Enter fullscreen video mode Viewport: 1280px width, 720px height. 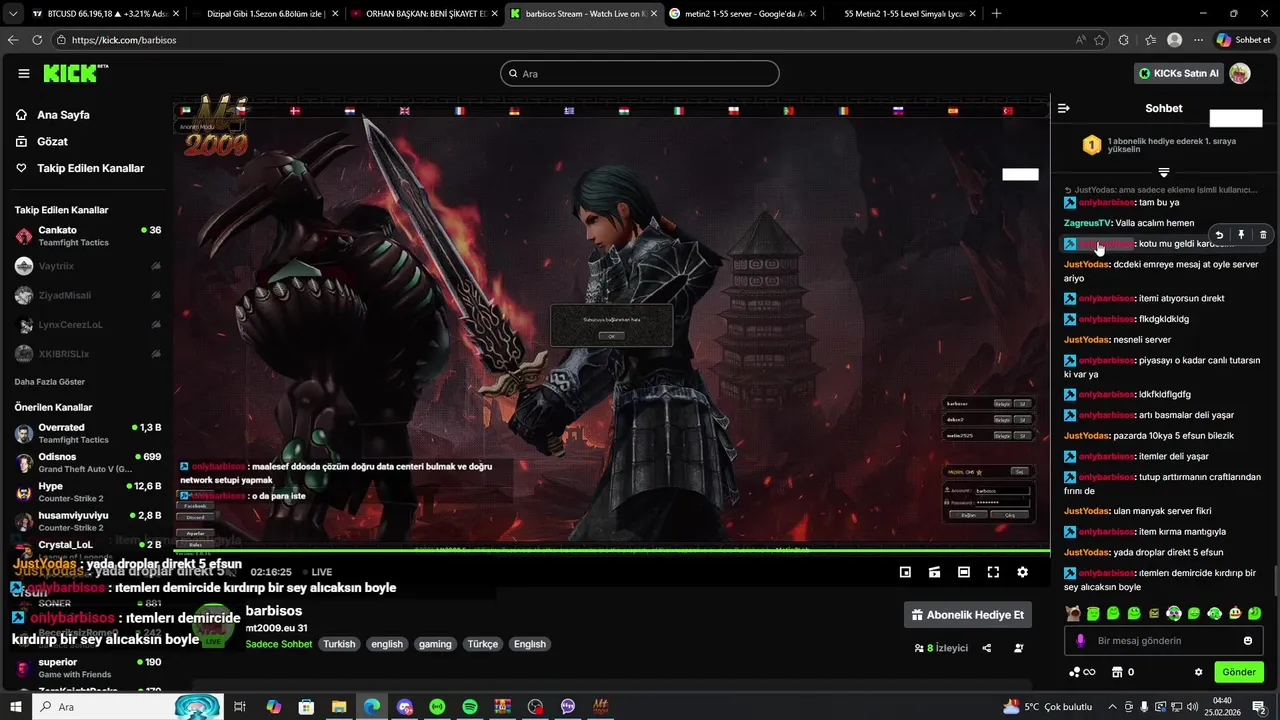[993, 572]
